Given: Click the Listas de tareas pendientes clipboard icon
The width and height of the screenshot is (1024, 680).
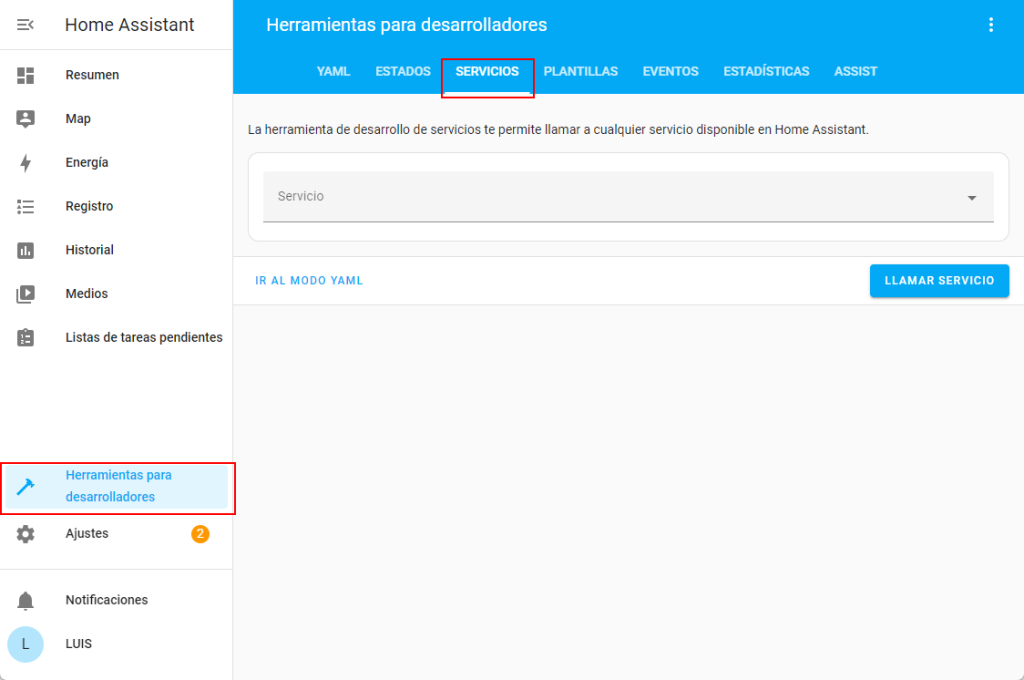Looking at the screenshot, I should coord(26,338).
